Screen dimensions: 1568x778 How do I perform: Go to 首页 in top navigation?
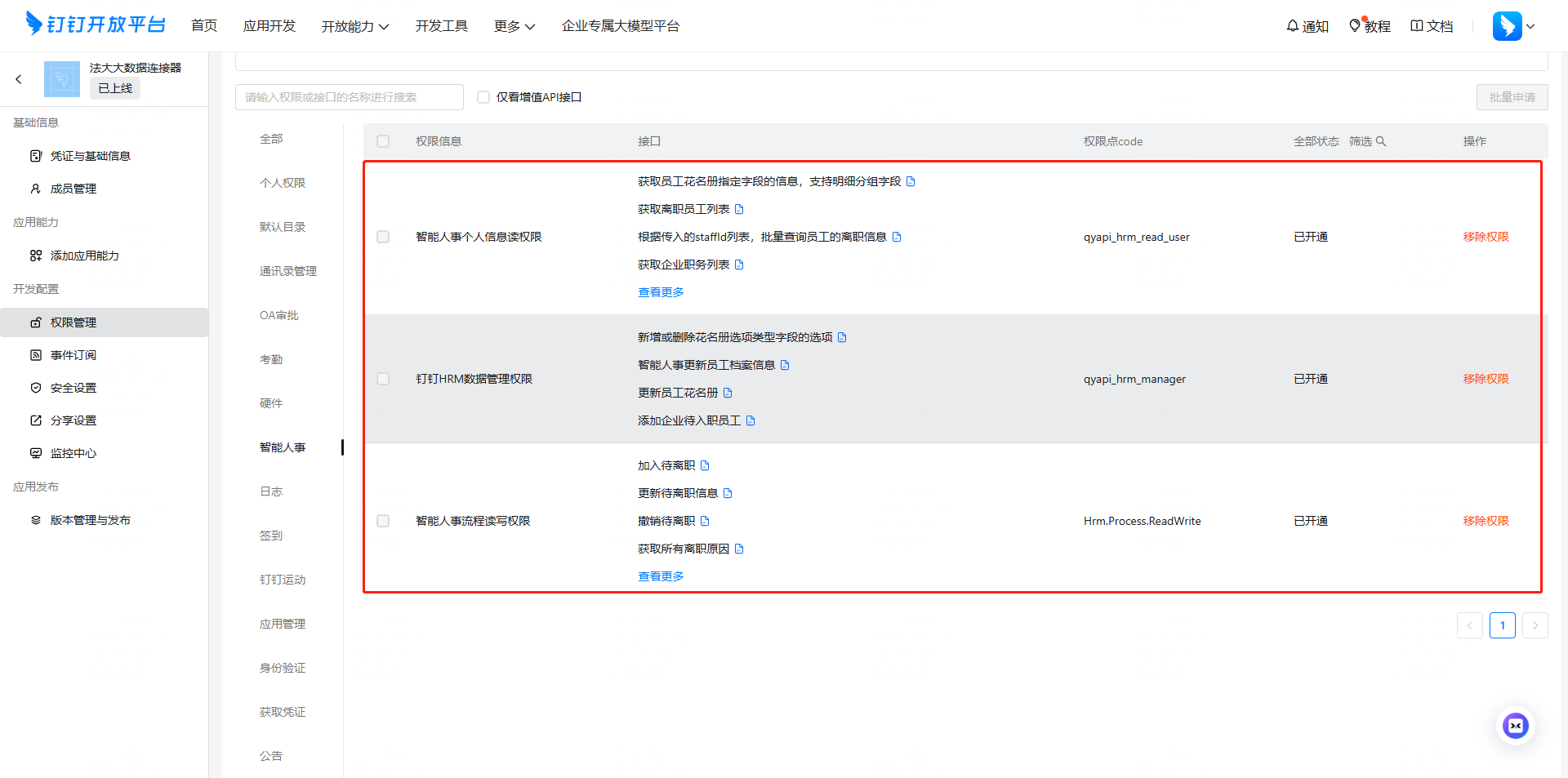pos(204,26)
